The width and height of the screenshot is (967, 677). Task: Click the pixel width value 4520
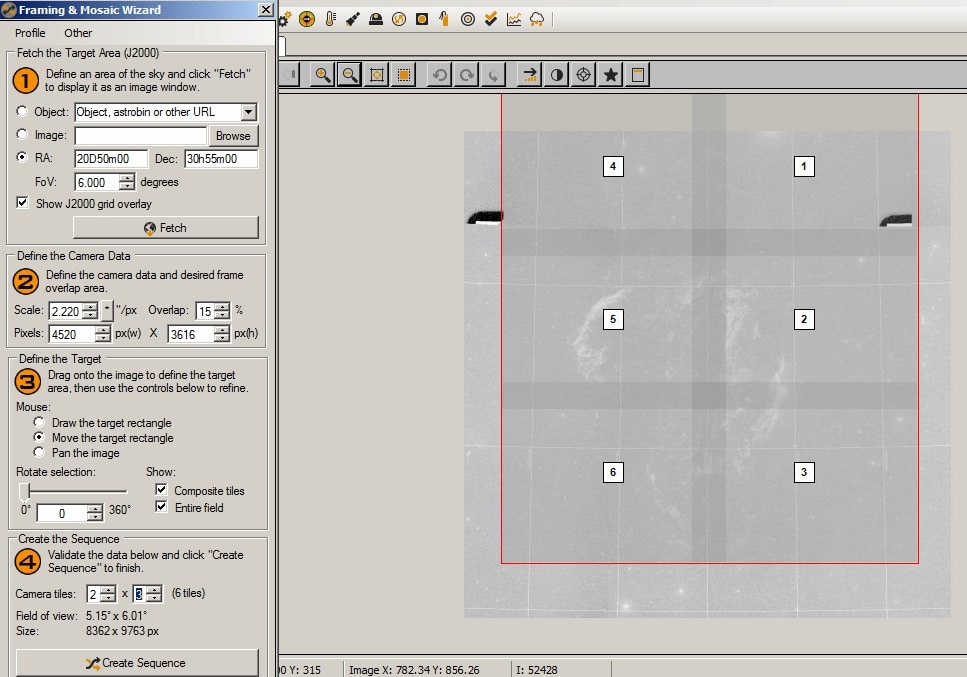click(x=64, y=334)
